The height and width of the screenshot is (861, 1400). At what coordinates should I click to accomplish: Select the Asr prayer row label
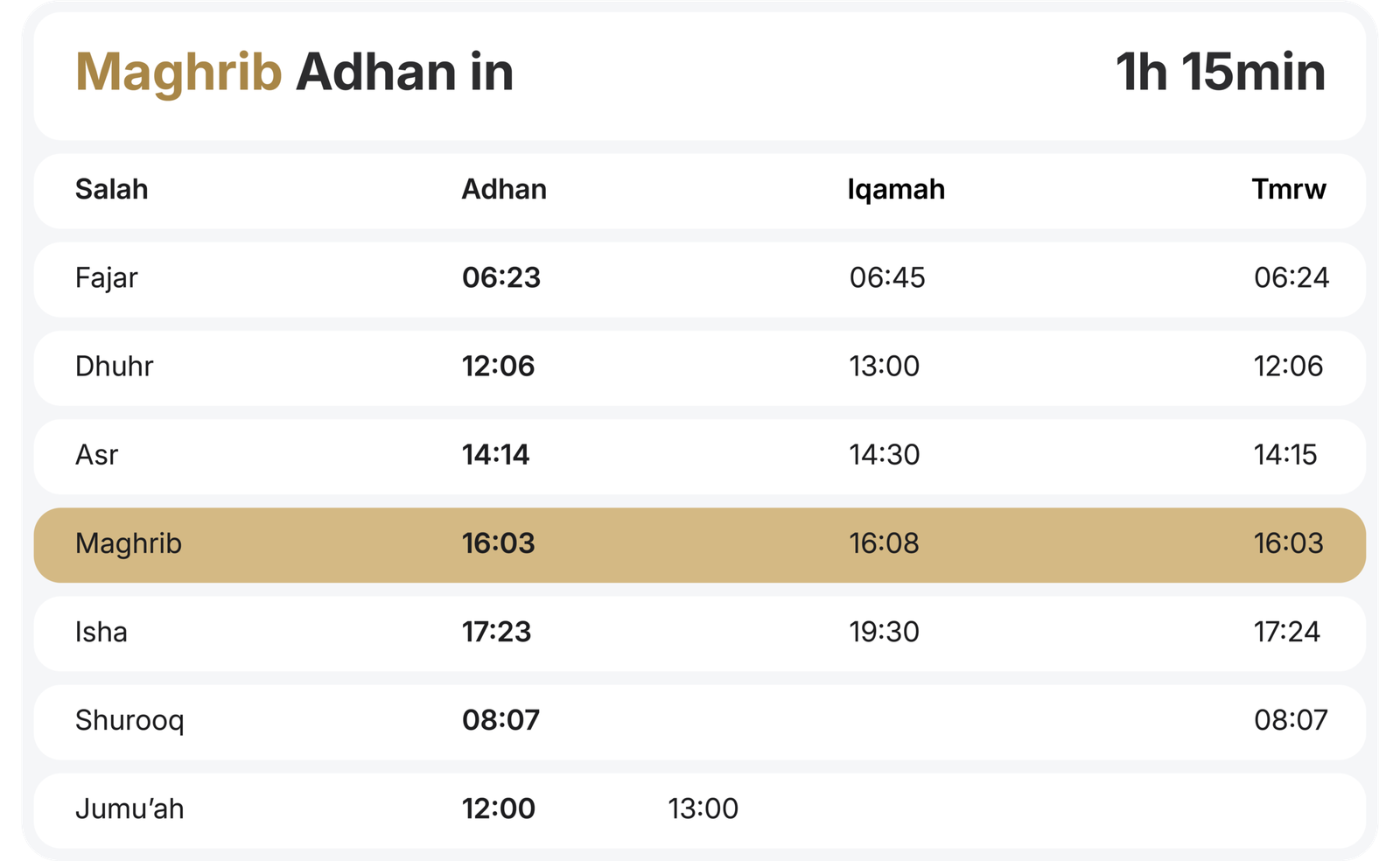(x=96, y=455)
